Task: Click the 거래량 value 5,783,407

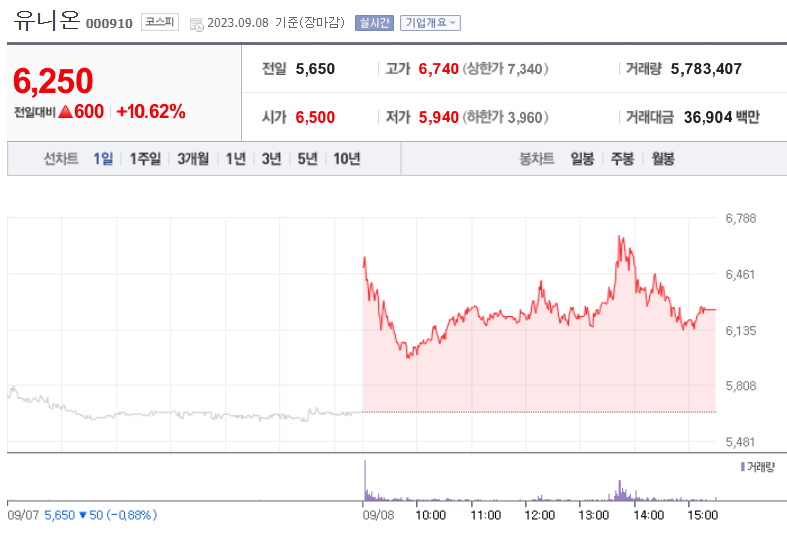Action: [x=706, y=69]
